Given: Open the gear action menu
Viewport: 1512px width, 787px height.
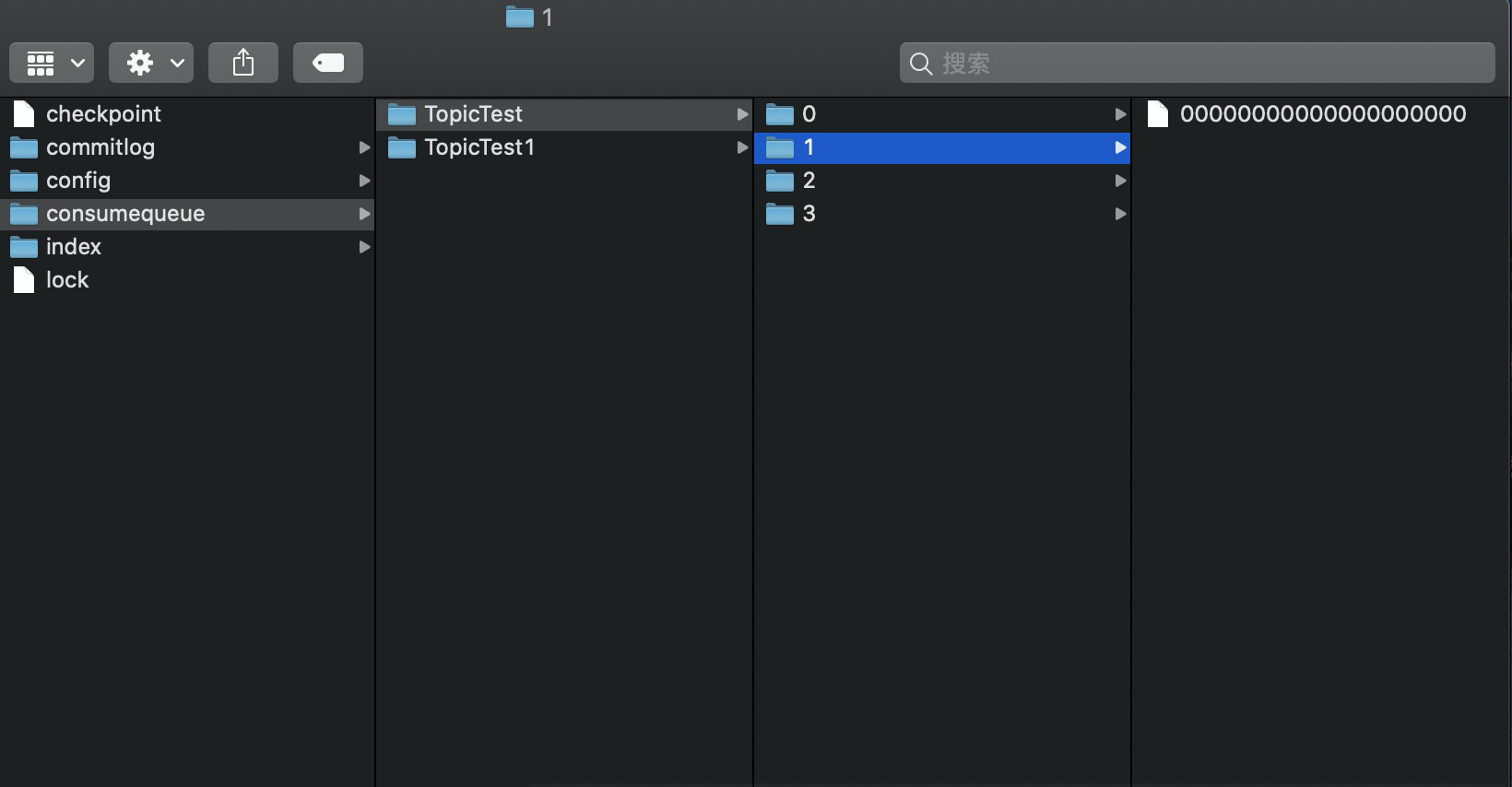Looking at the screenshot, I should pyautogui.click(x=151, y=63).
